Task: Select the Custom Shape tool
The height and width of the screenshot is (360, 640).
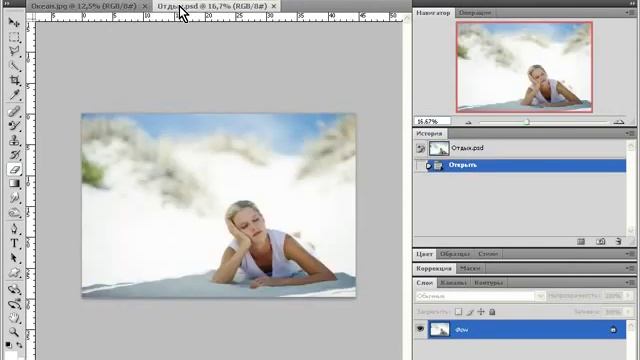Action: 14,273
